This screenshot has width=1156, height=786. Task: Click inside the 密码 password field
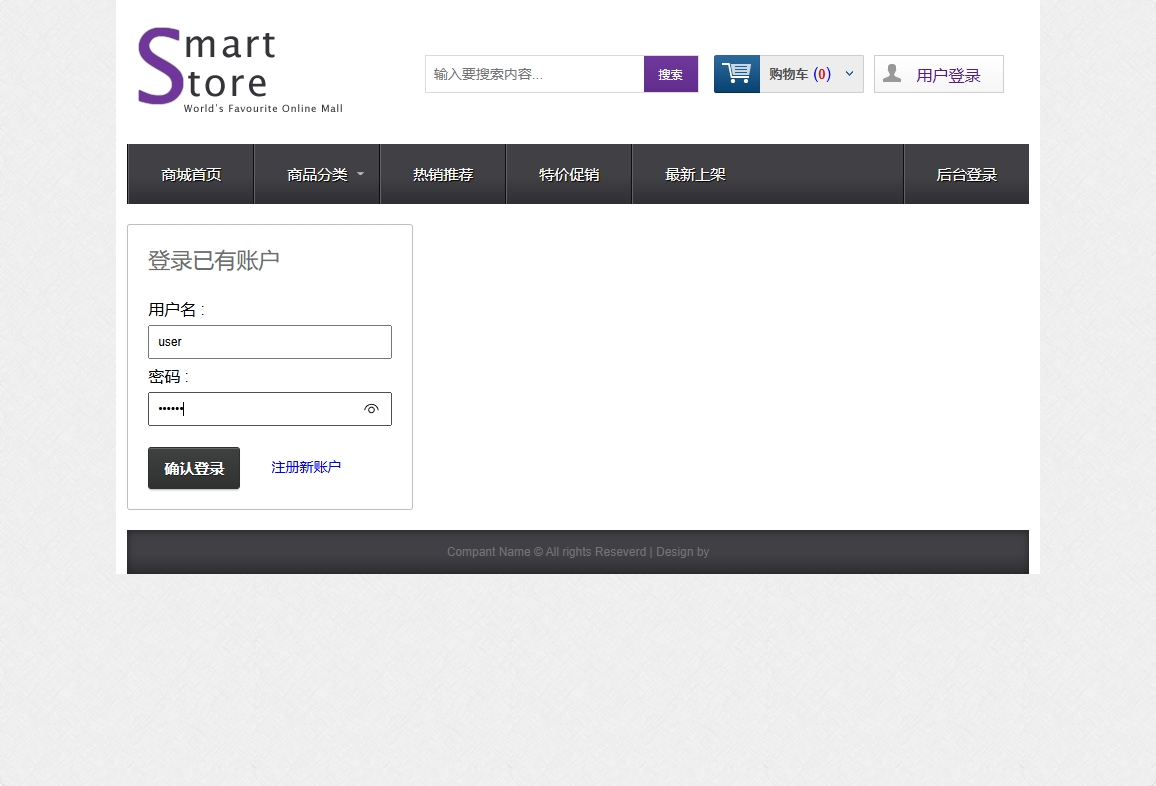tap(255, 409)
